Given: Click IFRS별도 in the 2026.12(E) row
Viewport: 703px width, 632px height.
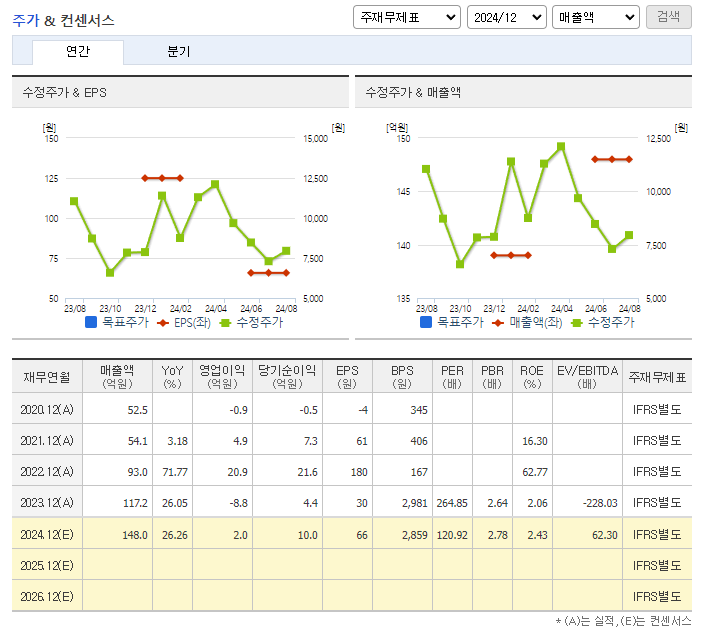Looking at the screenshot, I should [657, 596].
